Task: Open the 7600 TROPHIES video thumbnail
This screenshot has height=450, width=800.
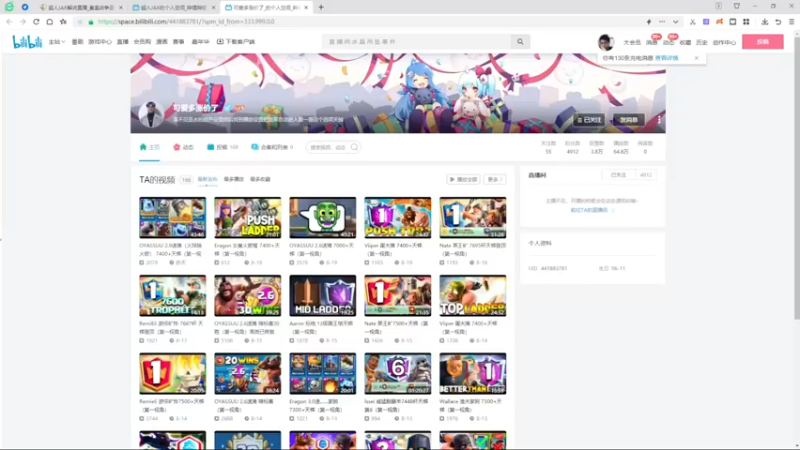Action: [x=172, y=296]
